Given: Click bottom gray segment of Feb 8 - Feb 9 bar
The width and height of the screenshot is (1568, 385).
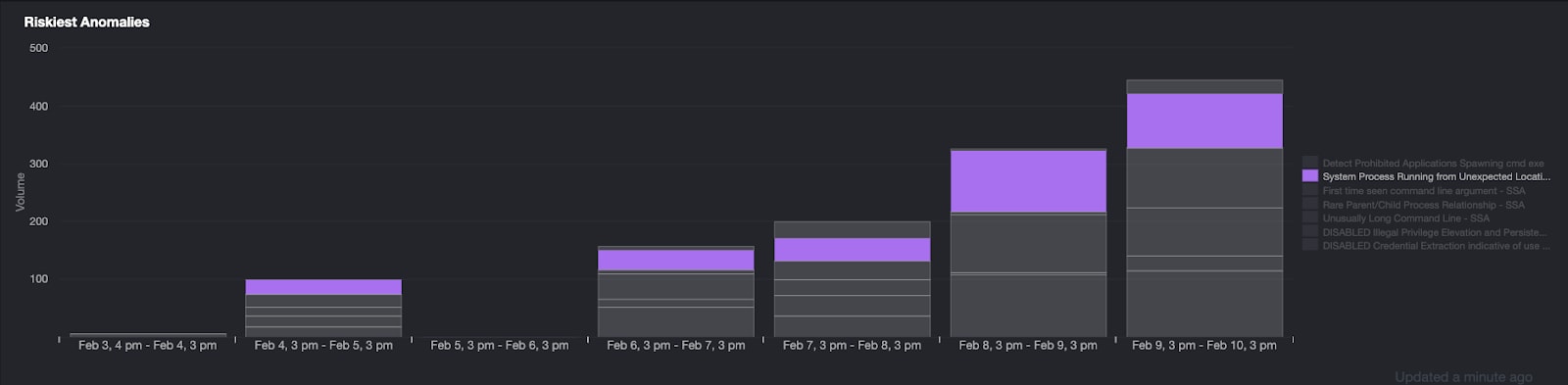Looking at the screenshot, I should click(1028, 306).
